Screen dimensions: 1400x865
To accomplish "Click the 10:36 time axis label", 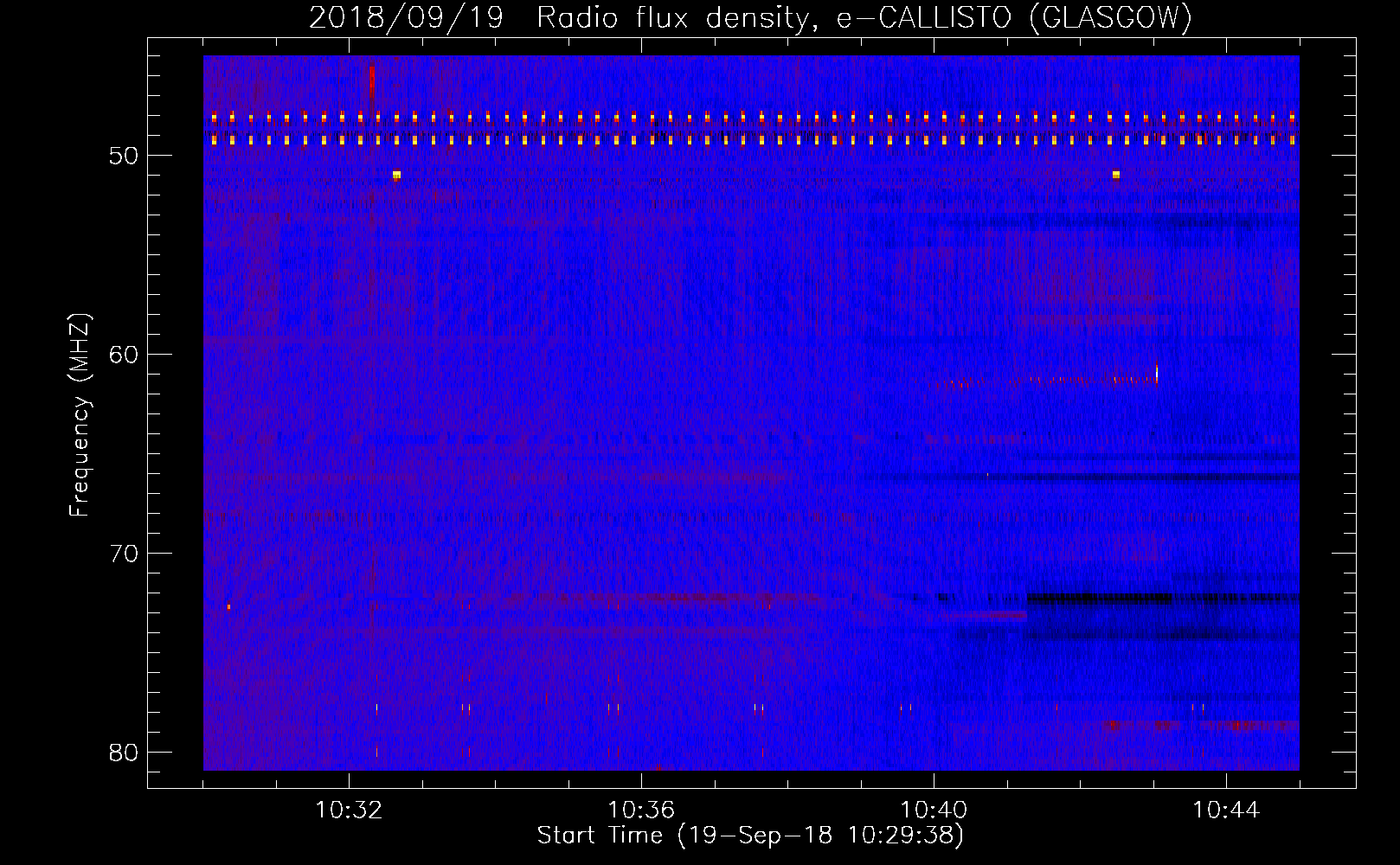I will 641,811.
